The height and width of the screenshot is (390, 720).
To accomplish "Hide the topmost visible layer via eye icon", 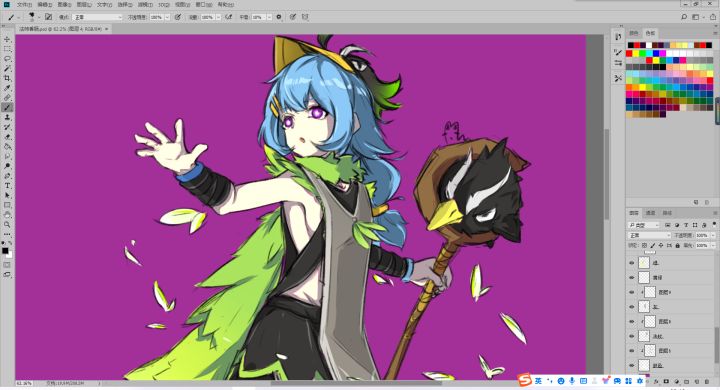I will pyautogui.click(x=631, y=263).
